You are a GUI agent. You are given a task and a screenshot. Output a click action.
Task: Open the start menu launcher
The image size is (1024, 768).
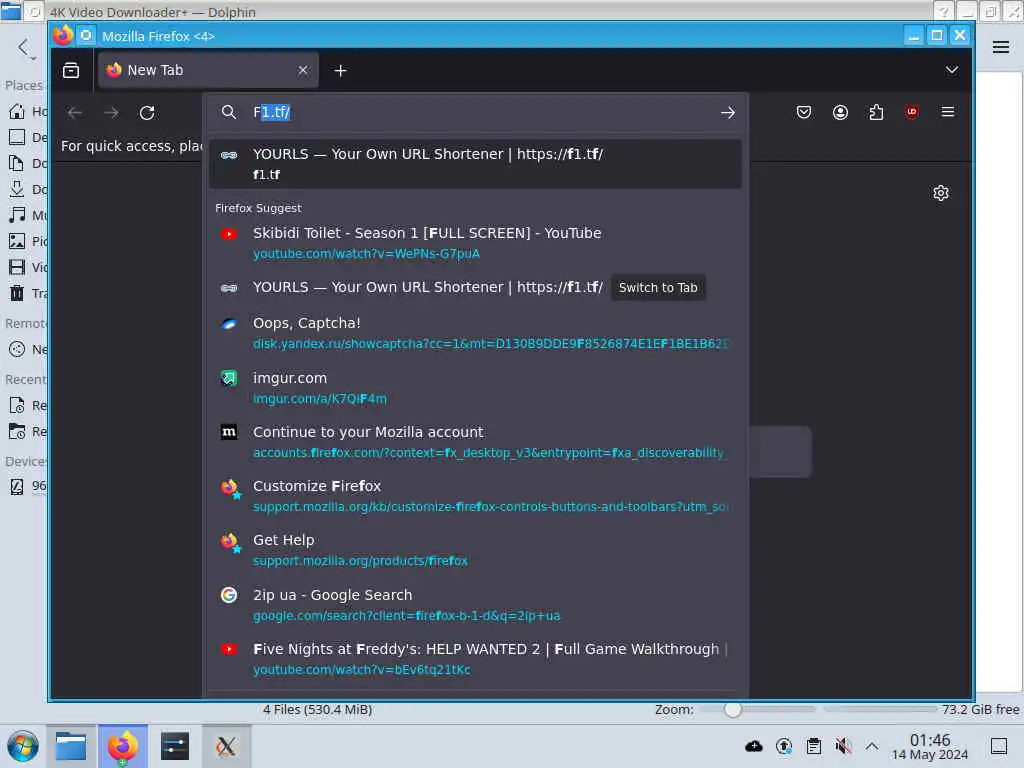pos(23,746)
